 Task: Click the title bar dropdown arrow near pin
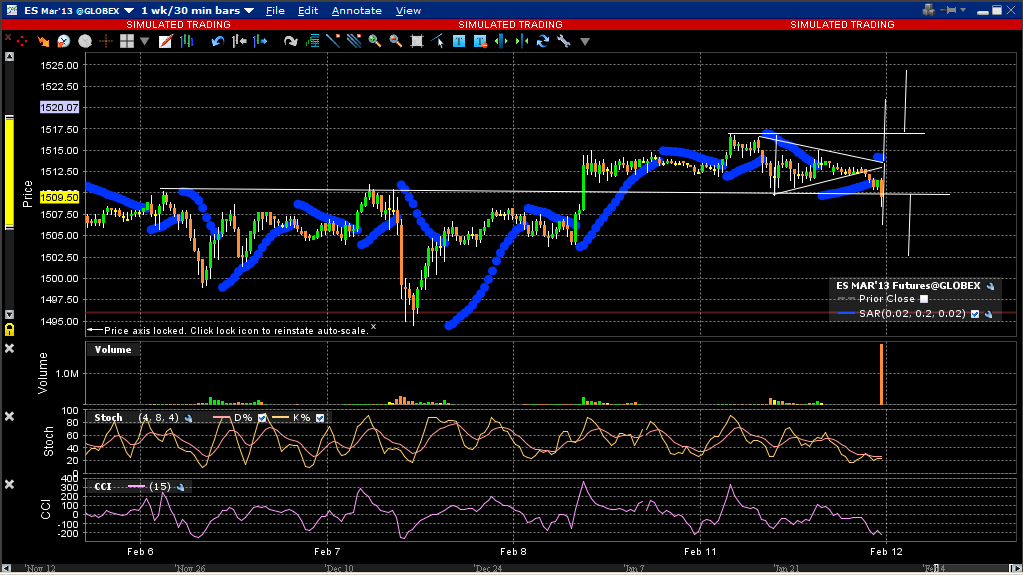[x=964, y=11]
